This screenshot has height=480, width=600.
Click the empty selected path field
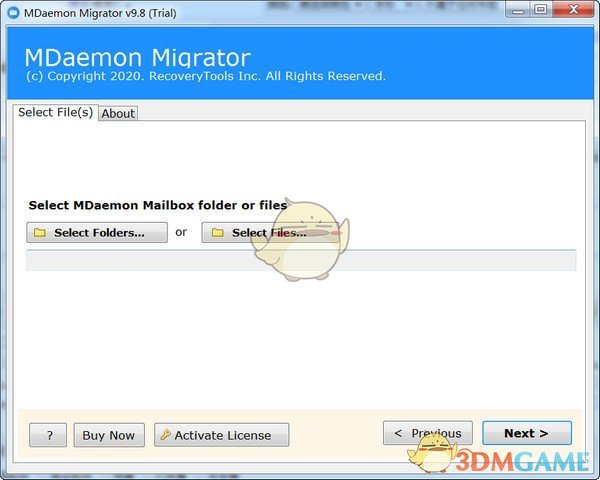pos(300,261)
